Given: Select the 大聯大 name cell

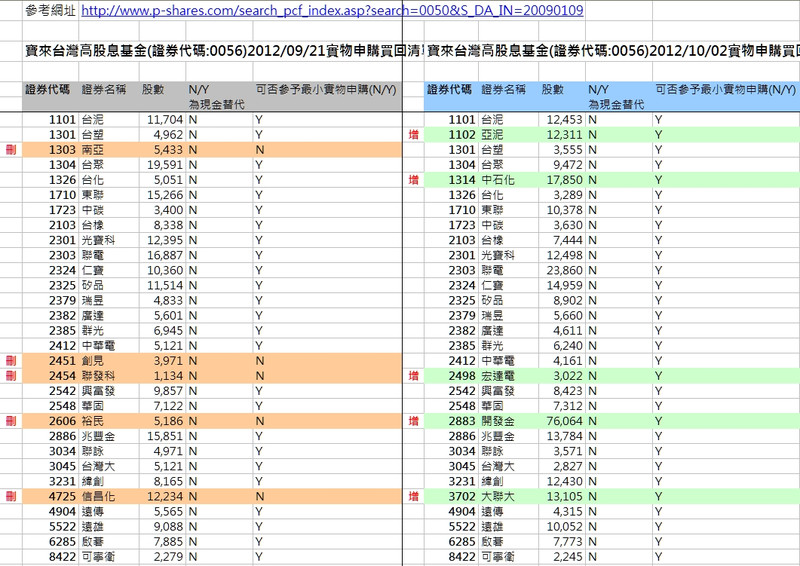Looking at the screenshot, I should [x=498, y=497].
